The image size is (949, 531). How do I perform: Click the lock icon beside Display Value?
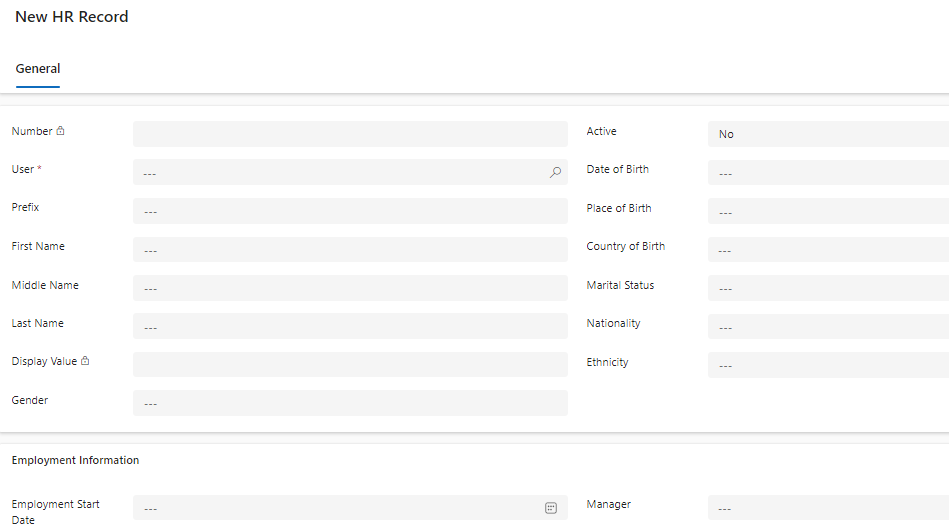click(x=85, y=361)
